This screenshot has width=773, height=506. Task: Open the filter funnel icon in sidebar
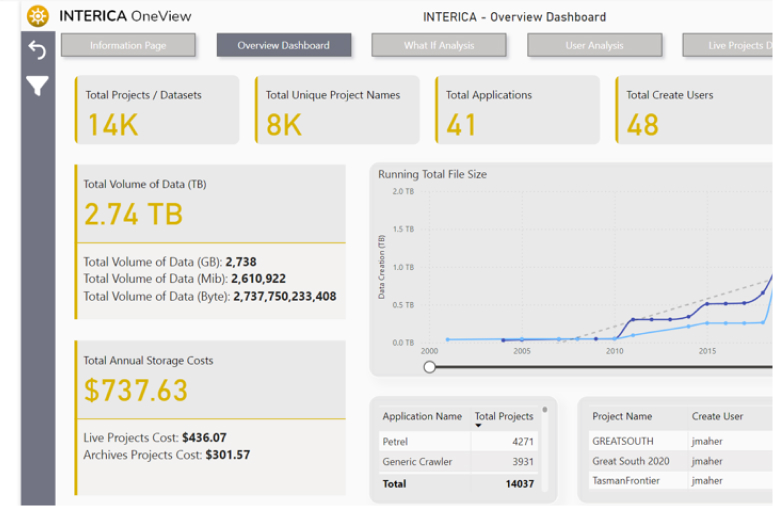click(x=37, y=86)
